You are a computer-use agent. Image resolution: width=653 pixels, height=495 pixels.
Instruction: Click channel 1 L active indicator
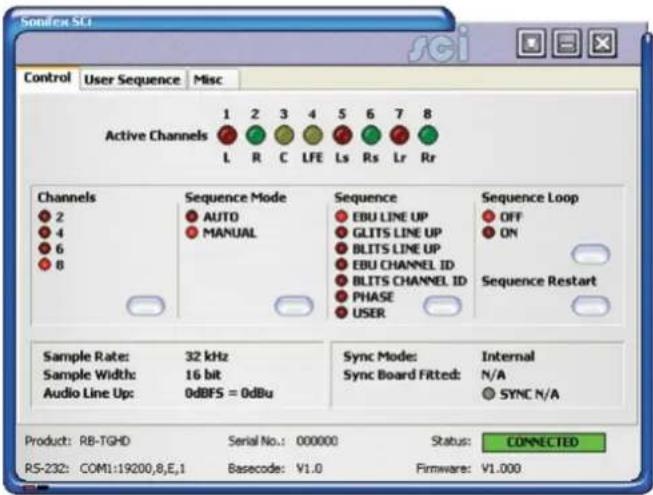coord(227,135)
